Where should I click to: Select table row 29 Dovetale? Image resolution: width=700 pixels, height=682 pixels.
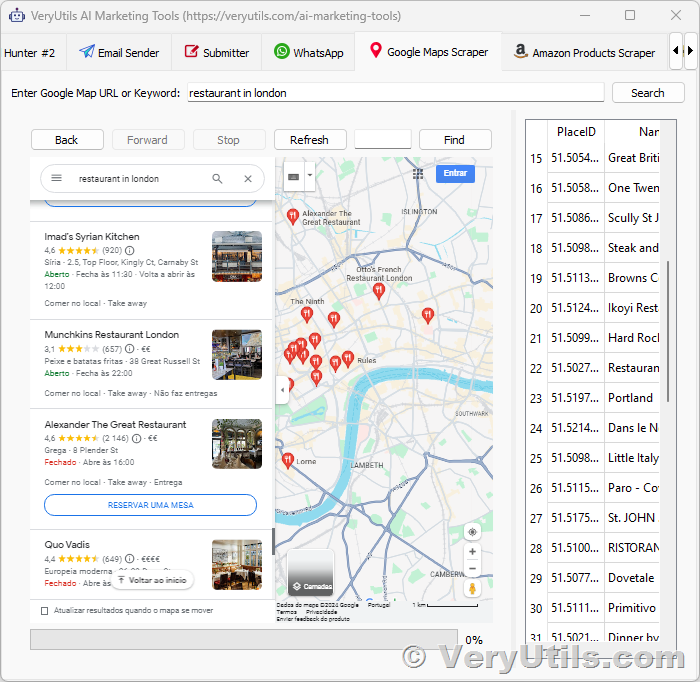pos(594,578)
